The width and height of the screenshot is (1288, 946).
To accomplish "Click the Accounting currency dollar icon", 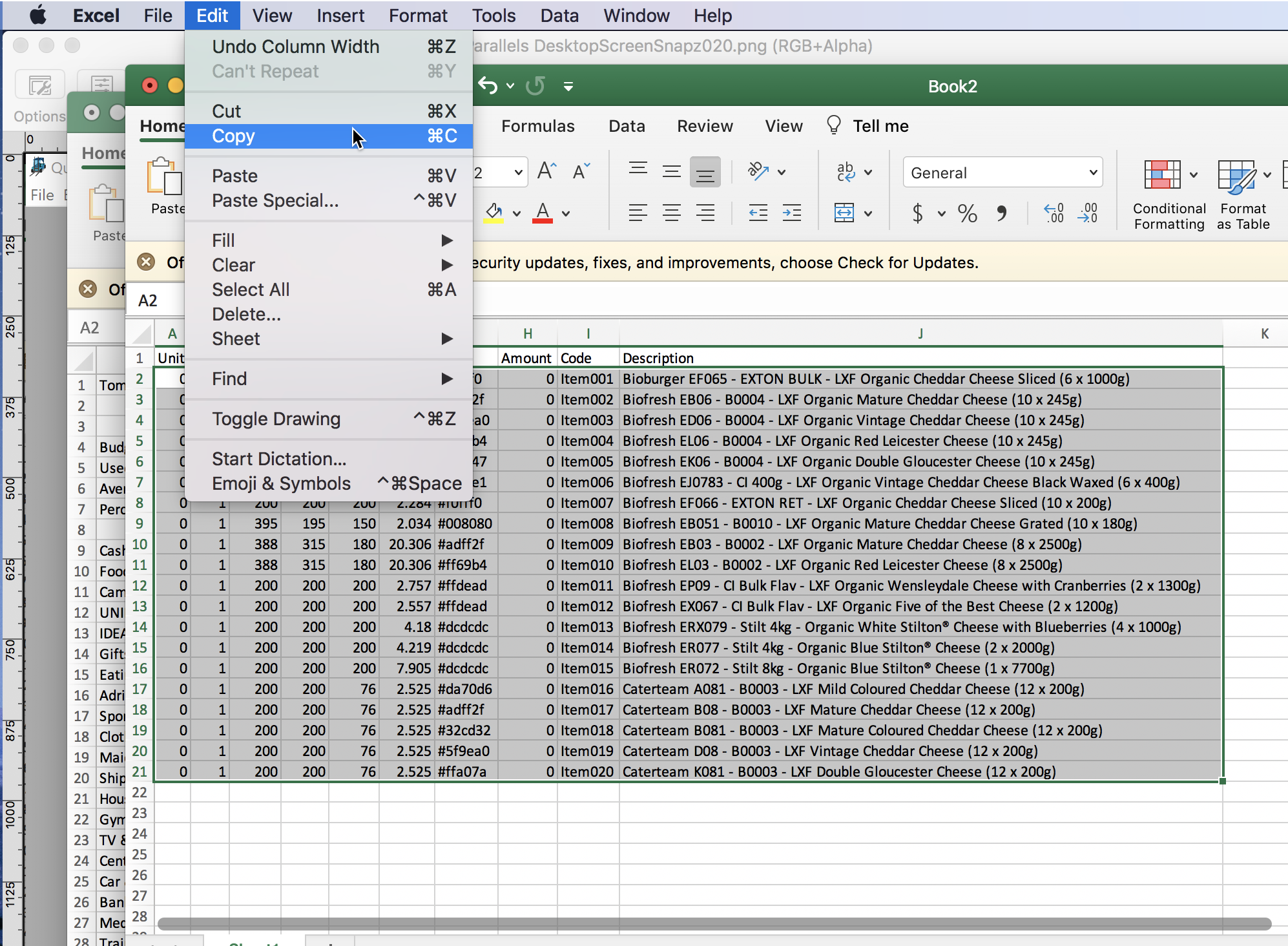I will click(917, 213).
